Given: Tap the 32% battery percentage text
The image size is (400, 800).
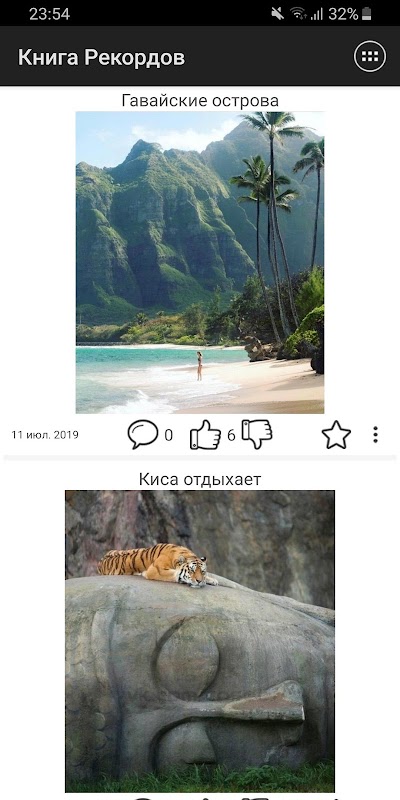Looking at the screenshot, I should [x=343, y=14].
